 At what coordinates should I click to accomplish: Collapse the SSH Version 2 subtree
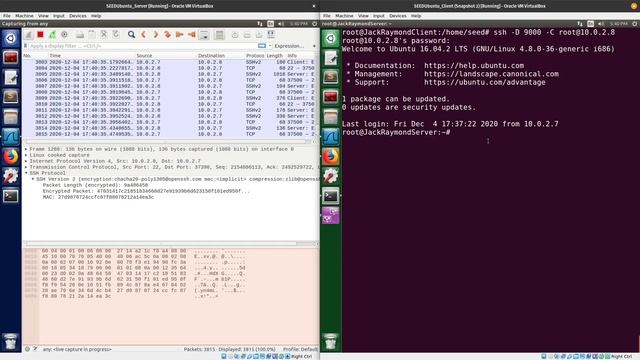(33, 179)
